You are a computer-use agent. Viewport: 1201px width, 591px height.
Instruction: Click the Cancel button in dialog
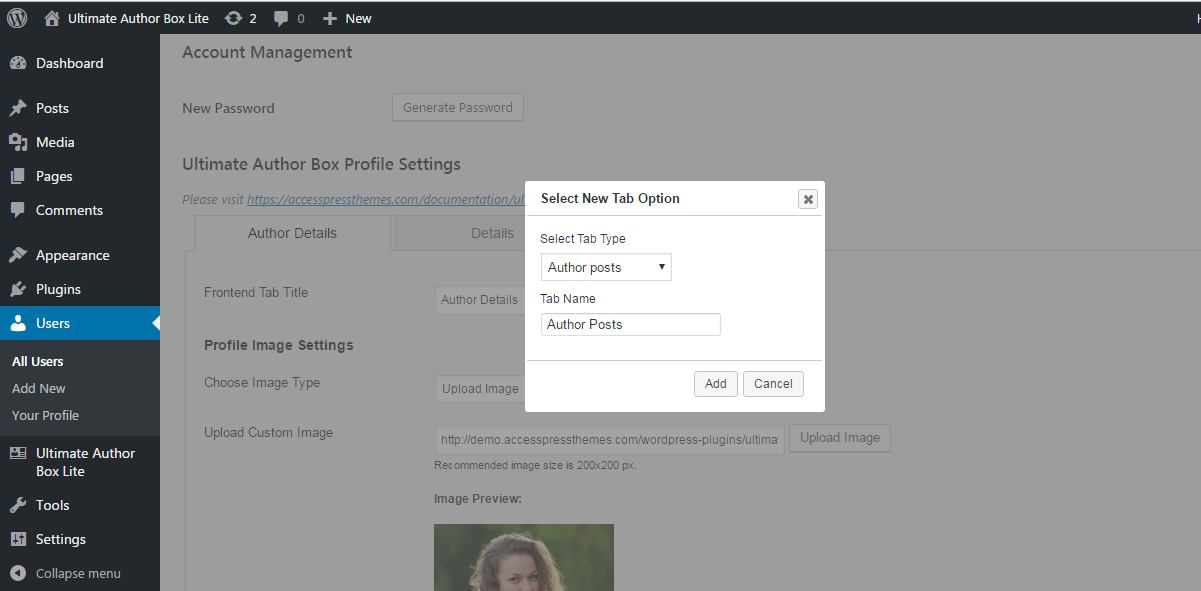pyautogui.click(x=773, y=384)
